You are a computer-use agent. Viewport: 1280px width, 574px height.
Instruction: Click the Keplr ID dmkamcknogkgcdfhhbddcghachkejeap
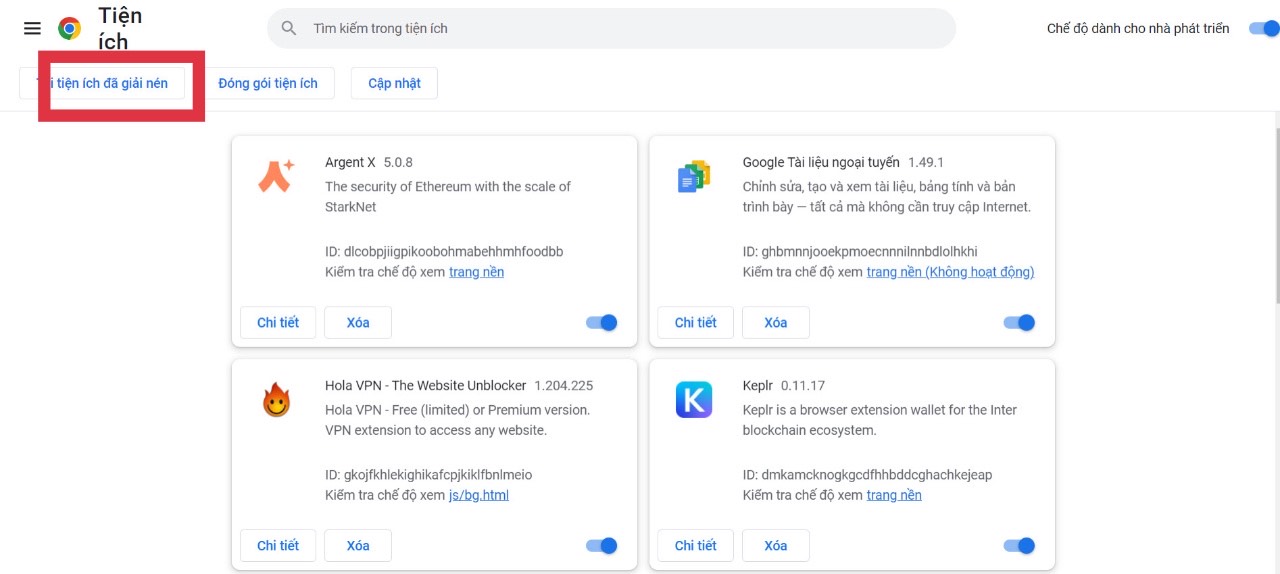(x=867, y=475)
